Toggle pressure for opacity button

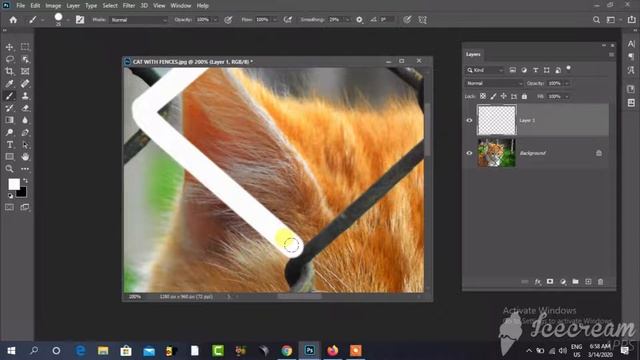(228, 20)
